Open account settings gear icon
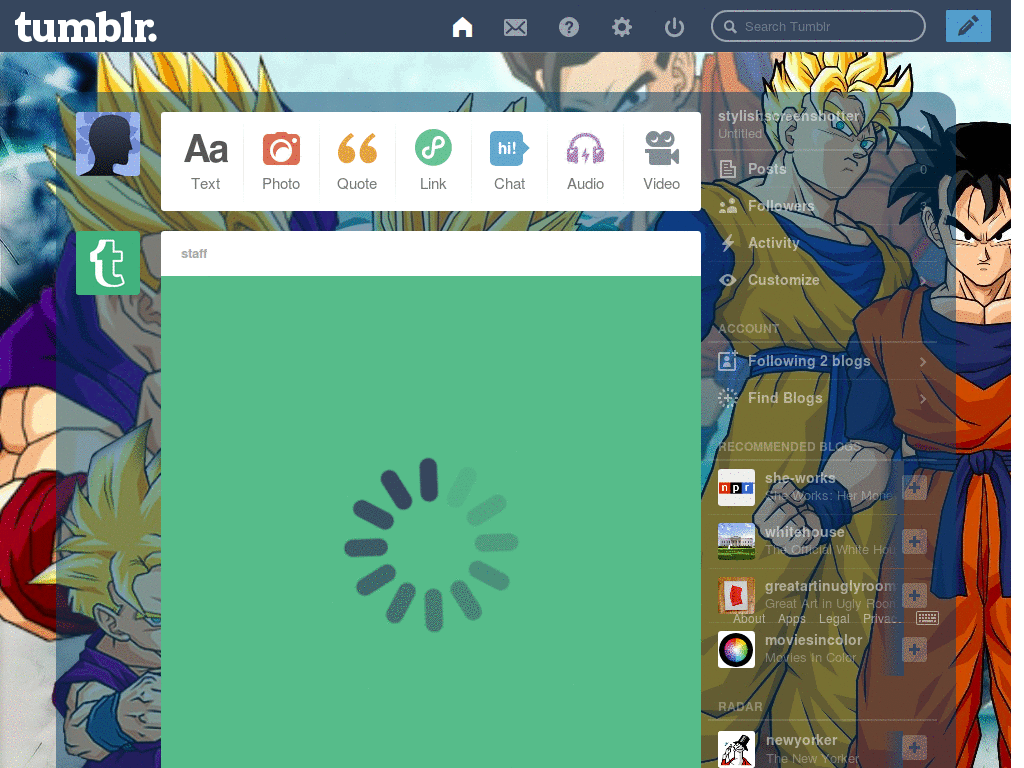The height and width of the screenshot is (768, 1024). (x=622, y=27)
